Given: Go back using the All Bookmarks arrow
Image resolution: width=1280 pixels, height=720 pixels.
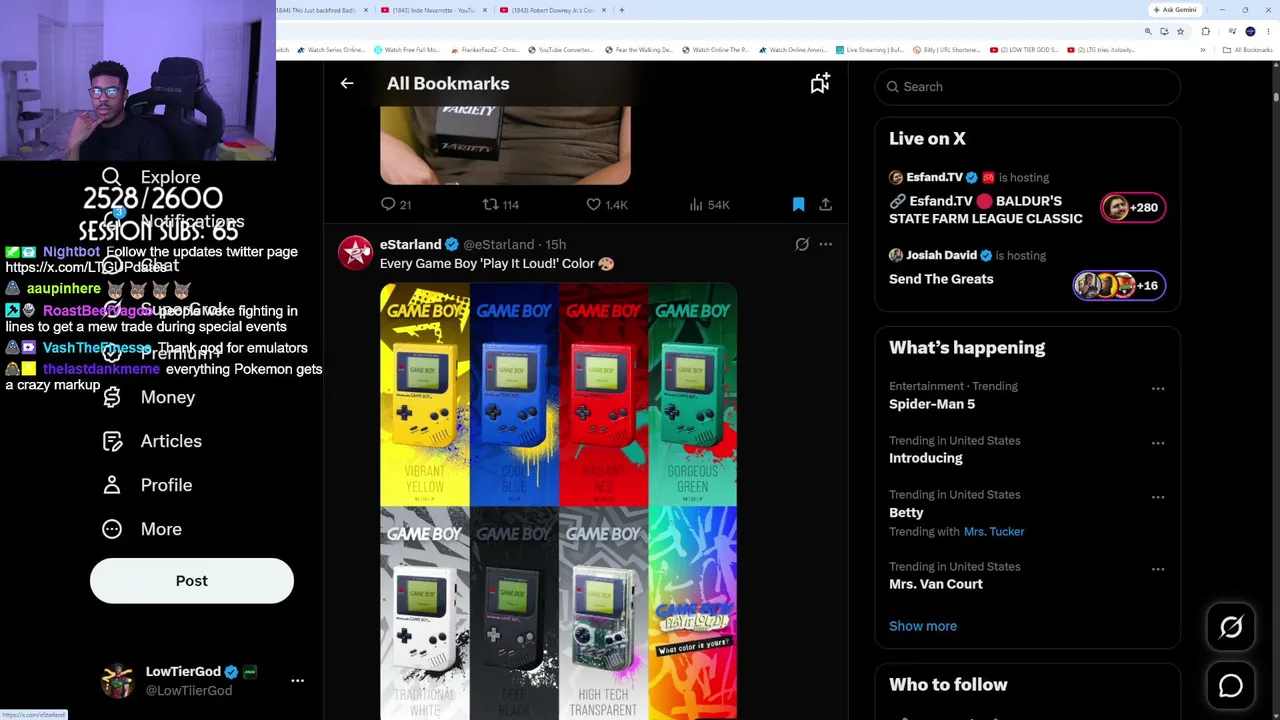Looking at the screenshot, I should tap(347, 84).
